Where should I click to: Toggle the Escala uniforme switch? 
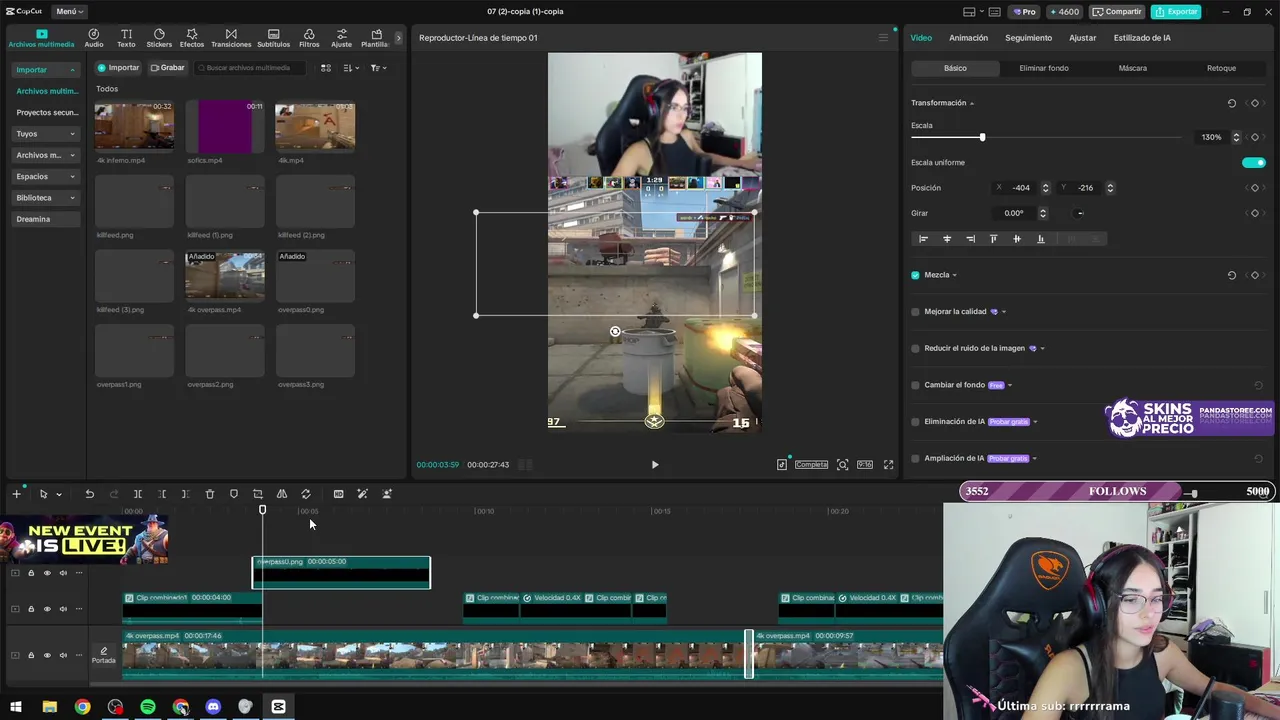1253,163
